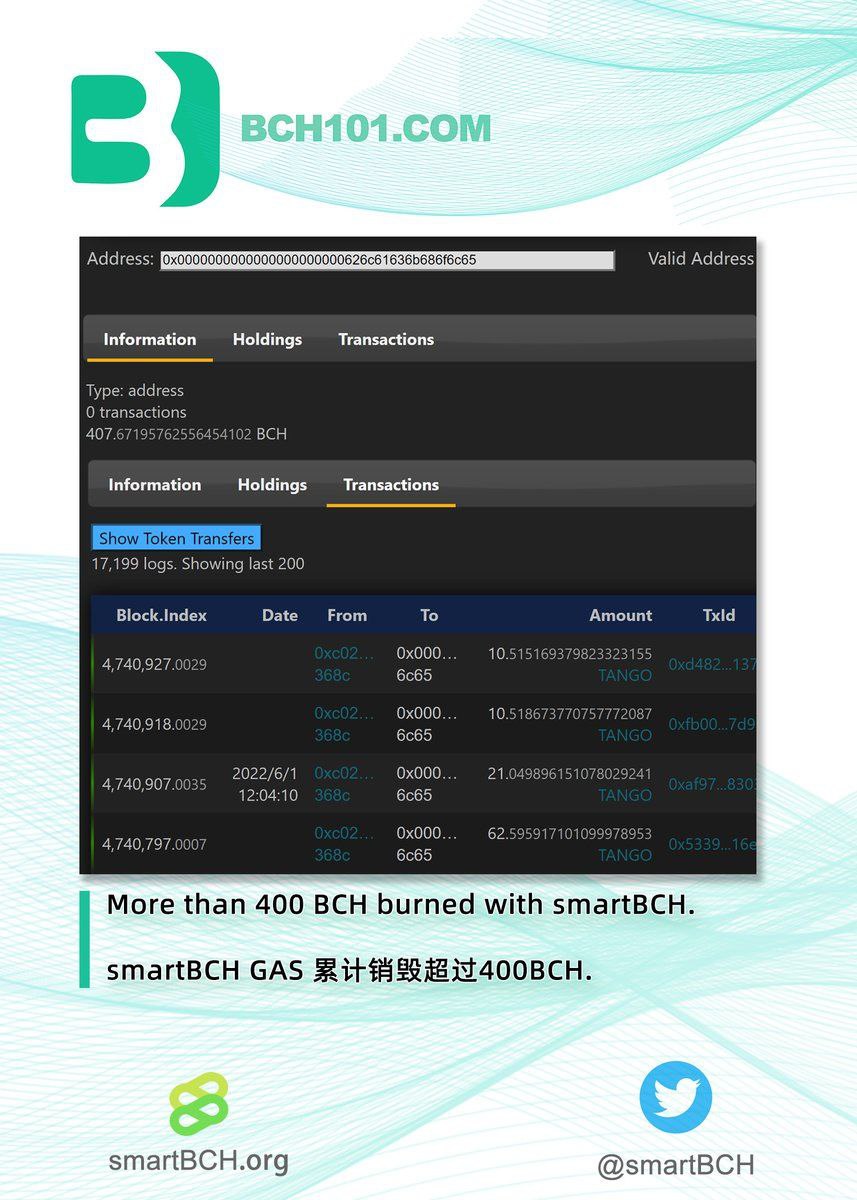
Task: Click the Show Token Transfers button
Action: click(x=177, y=538)
